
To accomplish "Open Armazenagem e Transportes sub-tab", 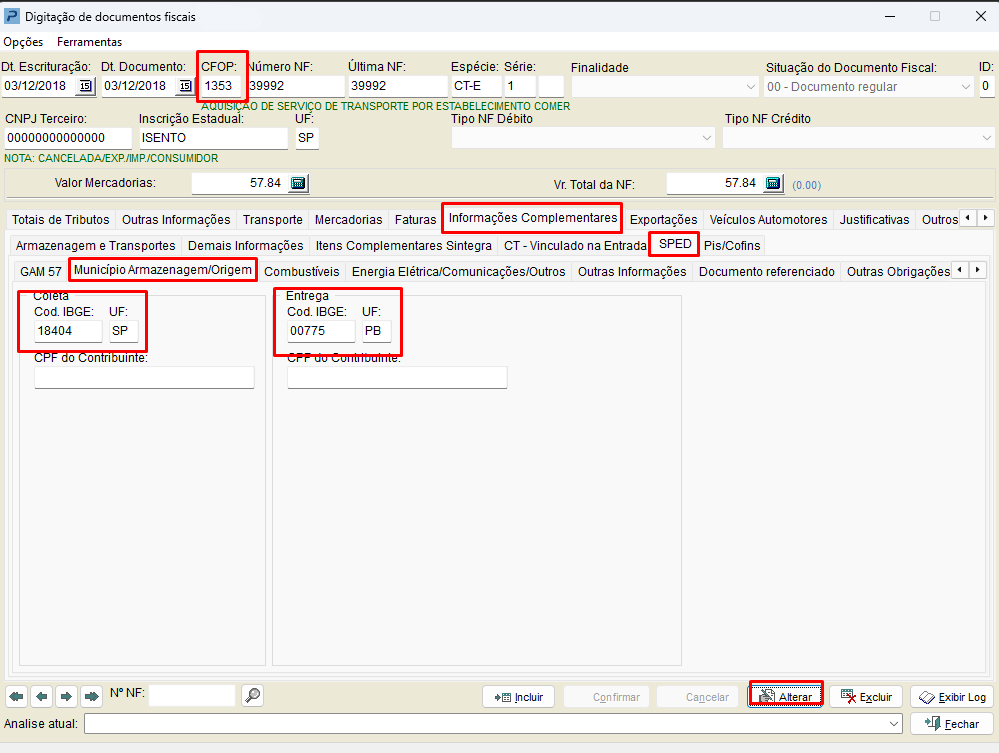I will tap(96, 246).
